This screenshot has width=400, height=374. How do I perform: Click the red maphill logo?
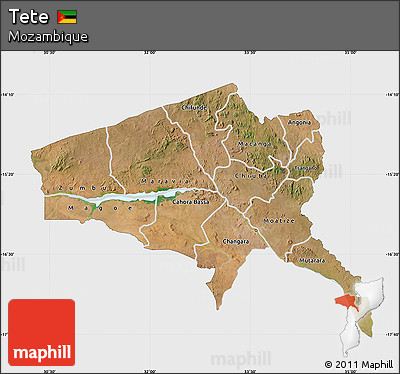point(42,332)
